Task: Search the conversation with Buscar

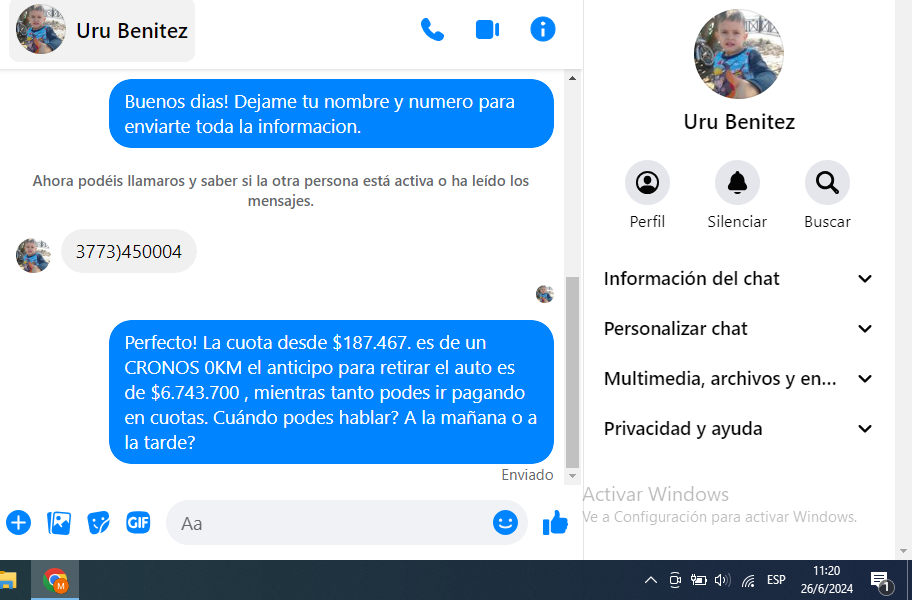Action: tap(827, 183)
